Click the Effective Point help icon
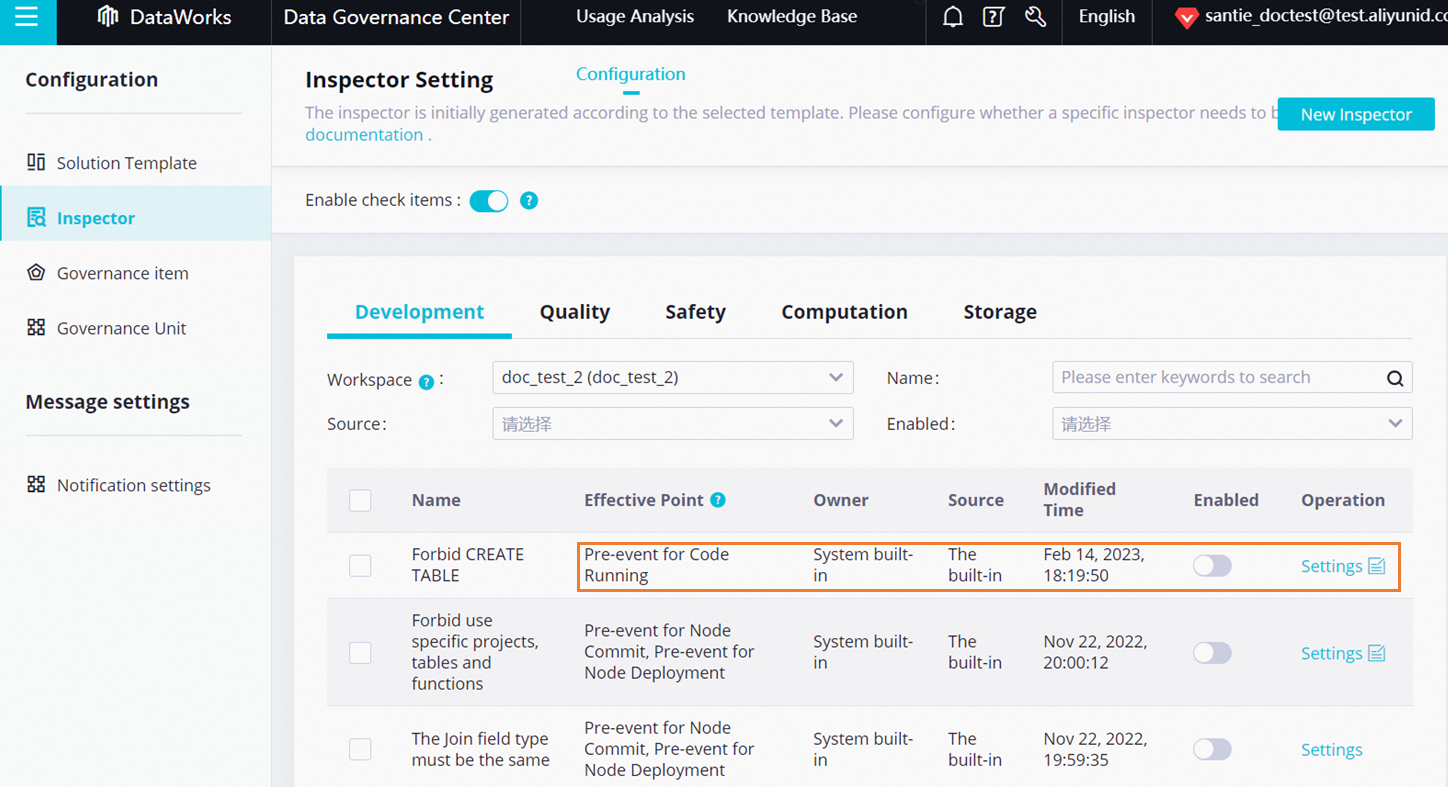This screenshot has height=787, width=1448. click(x=718, y=500)
